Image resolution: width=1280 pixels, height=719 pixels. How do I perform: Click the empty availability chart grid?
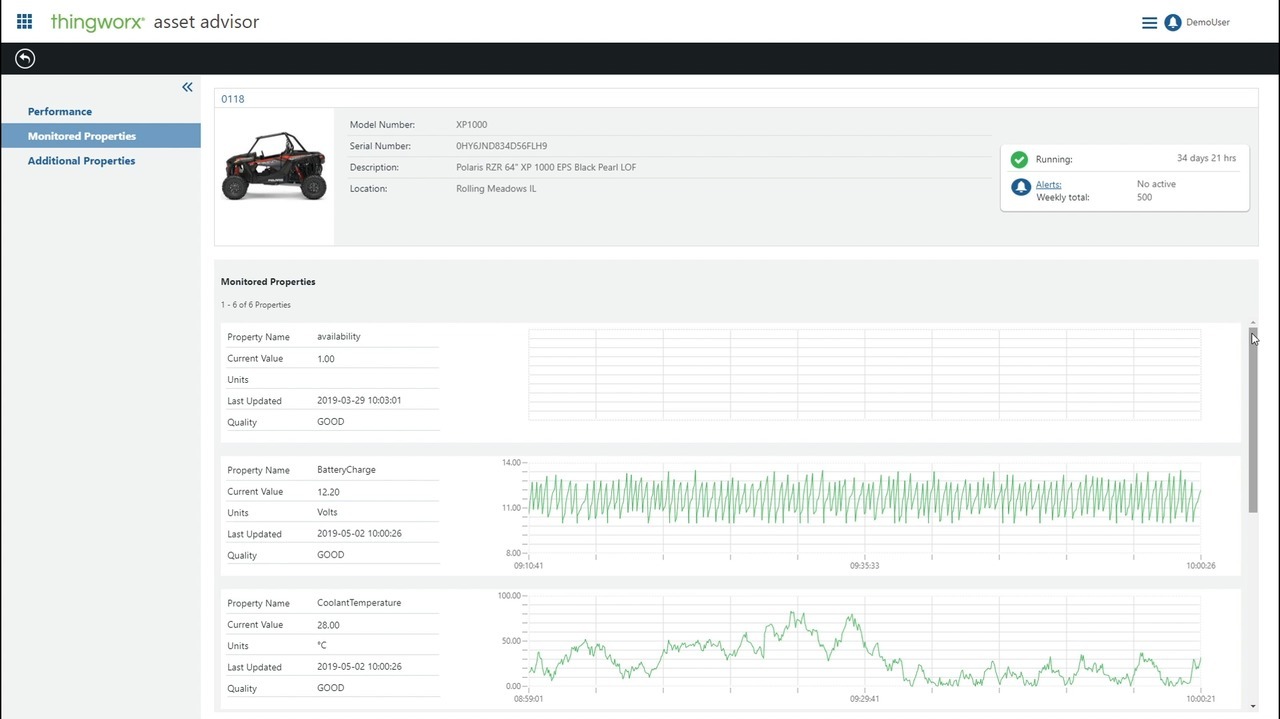coord(864,375)
